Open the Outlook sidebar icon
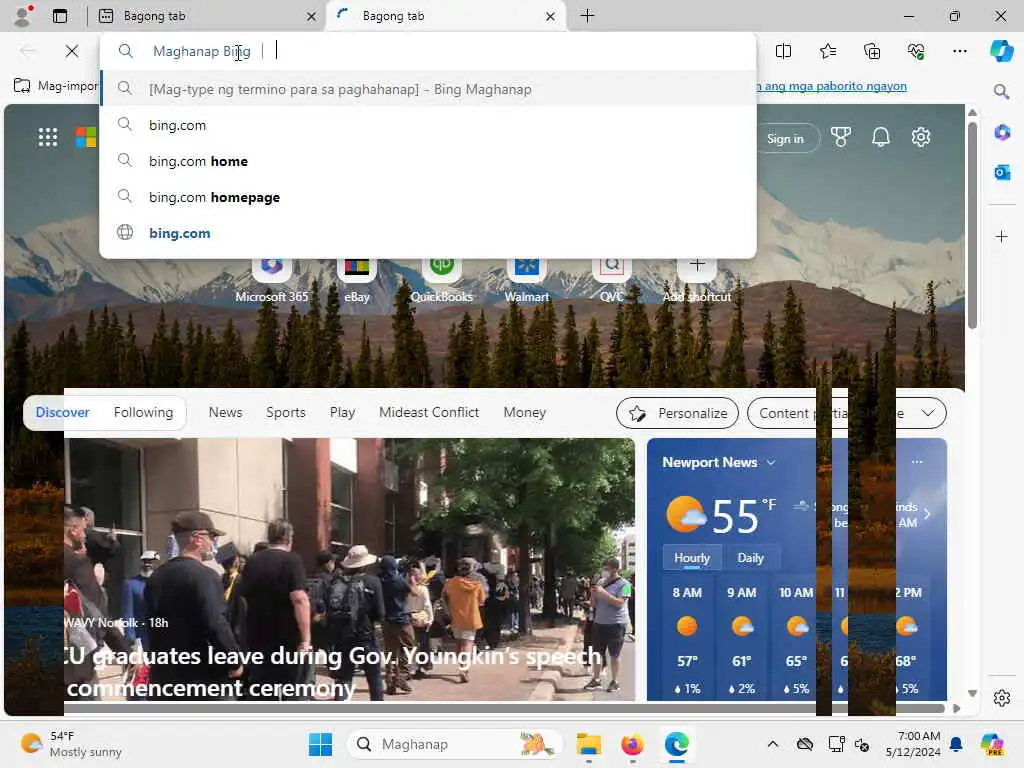The height and width of the screenshot is (768, 1024). [1002, 172]
